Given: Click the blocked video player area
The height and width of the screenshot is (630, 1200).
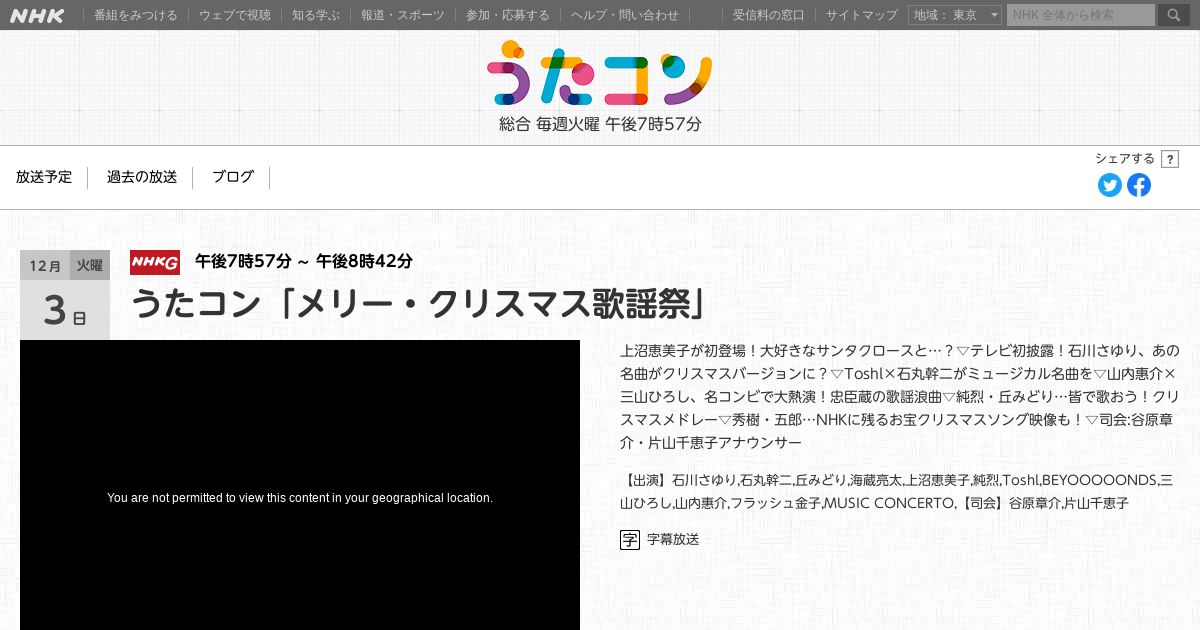Looking at the screenshot, I should click(300, 485).
